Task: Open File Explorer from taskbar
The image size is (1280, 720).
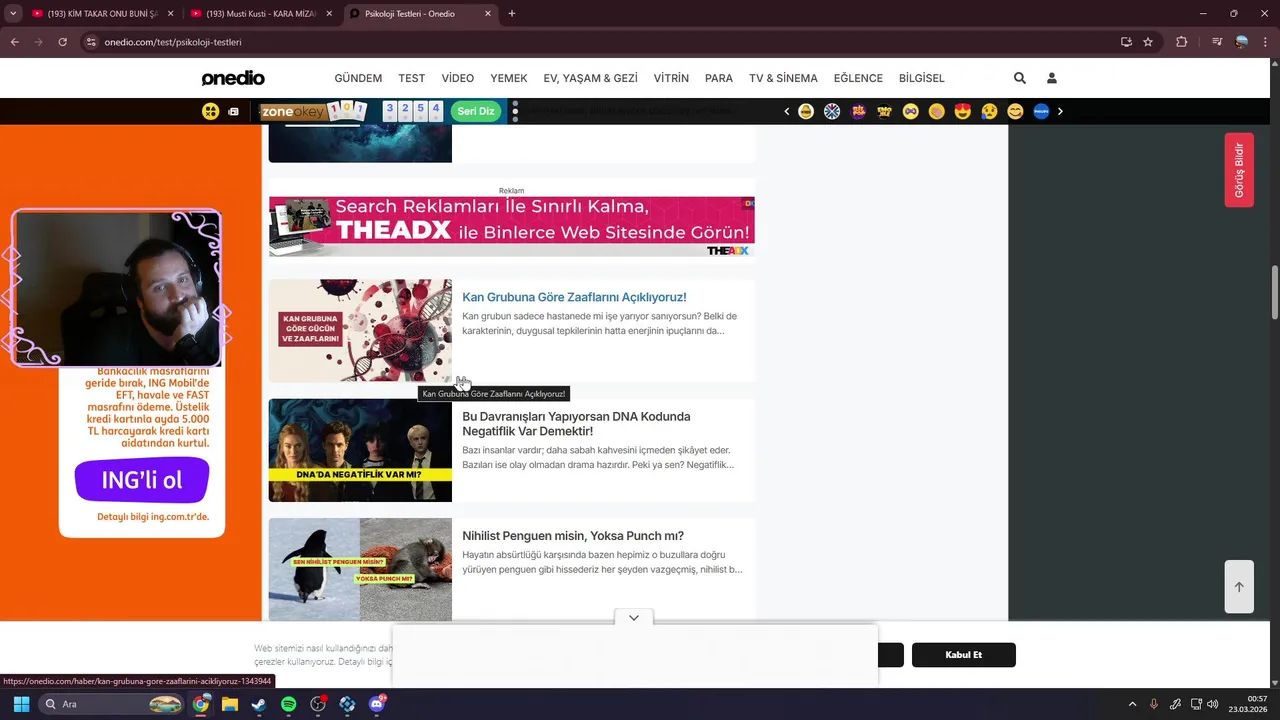Action: [229, 704]
